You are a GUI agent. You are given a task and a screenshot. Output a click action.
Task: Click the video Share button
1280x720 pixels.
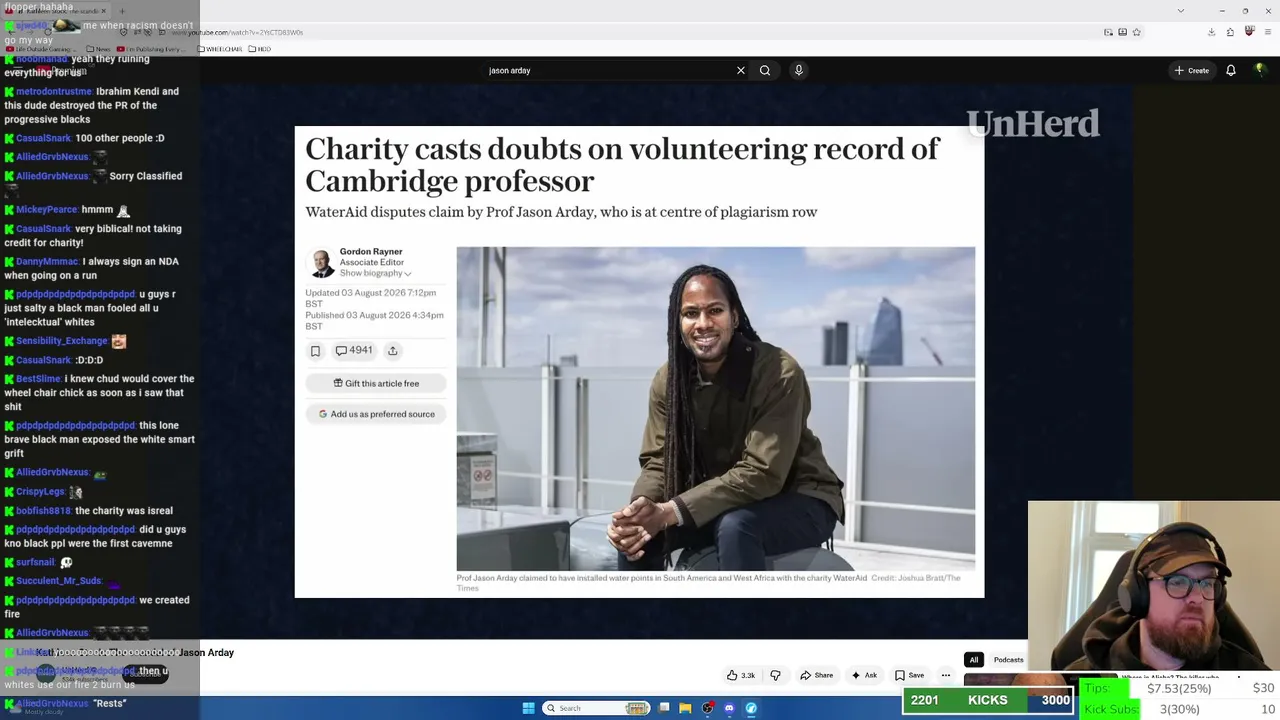coord(816,675)
